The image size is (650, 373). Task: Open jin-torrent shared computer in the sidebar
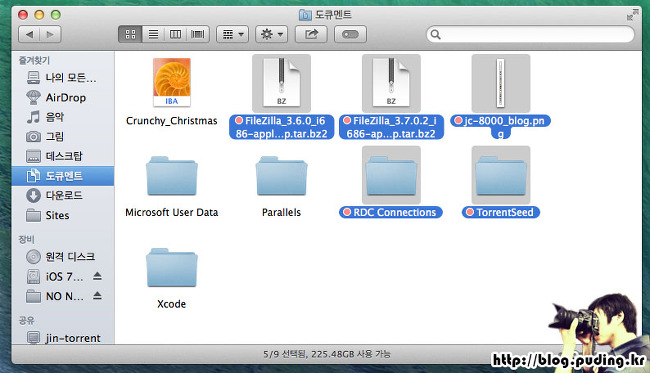63,337
